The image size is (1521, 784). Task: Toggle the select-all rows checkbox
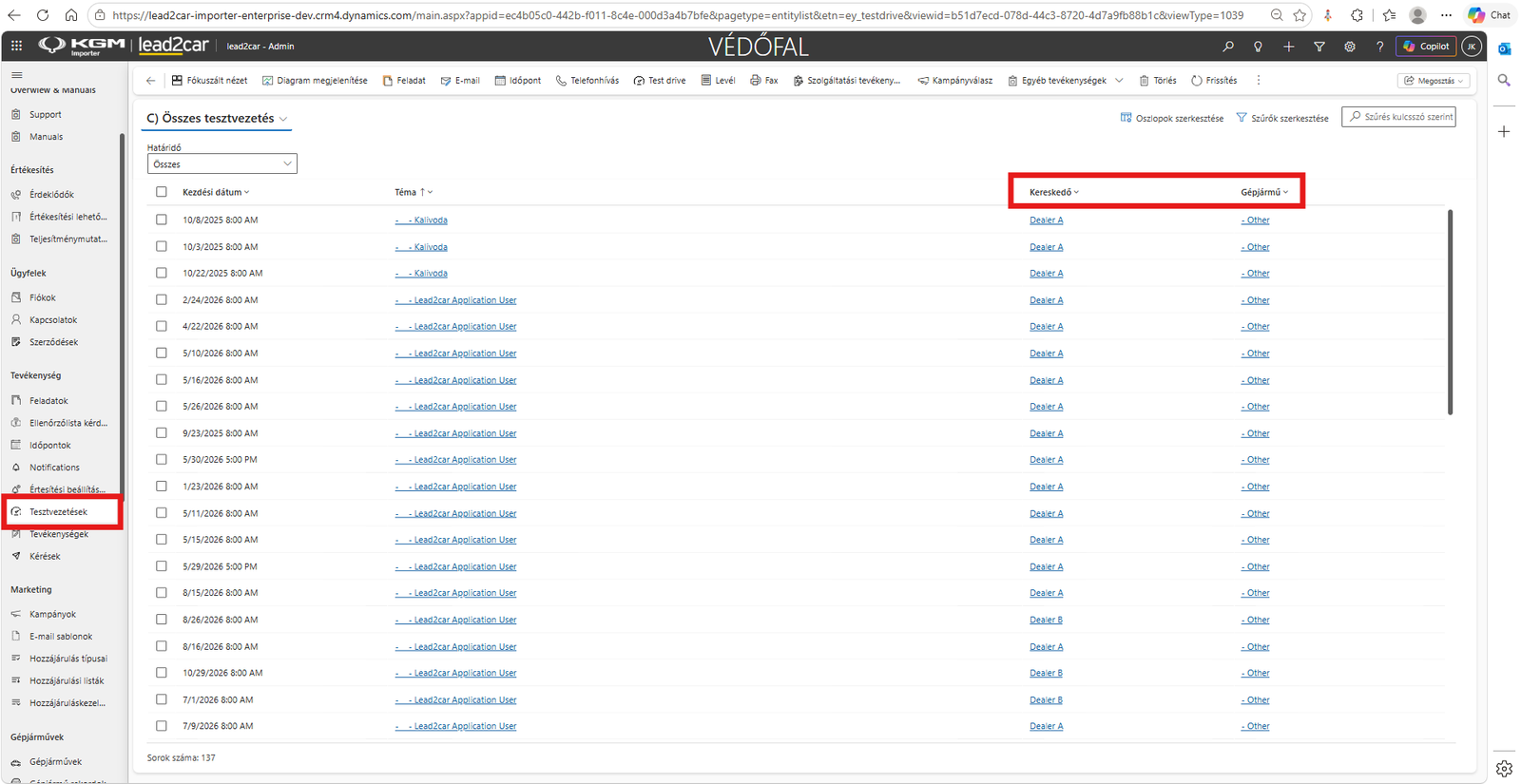click(162, 192)
